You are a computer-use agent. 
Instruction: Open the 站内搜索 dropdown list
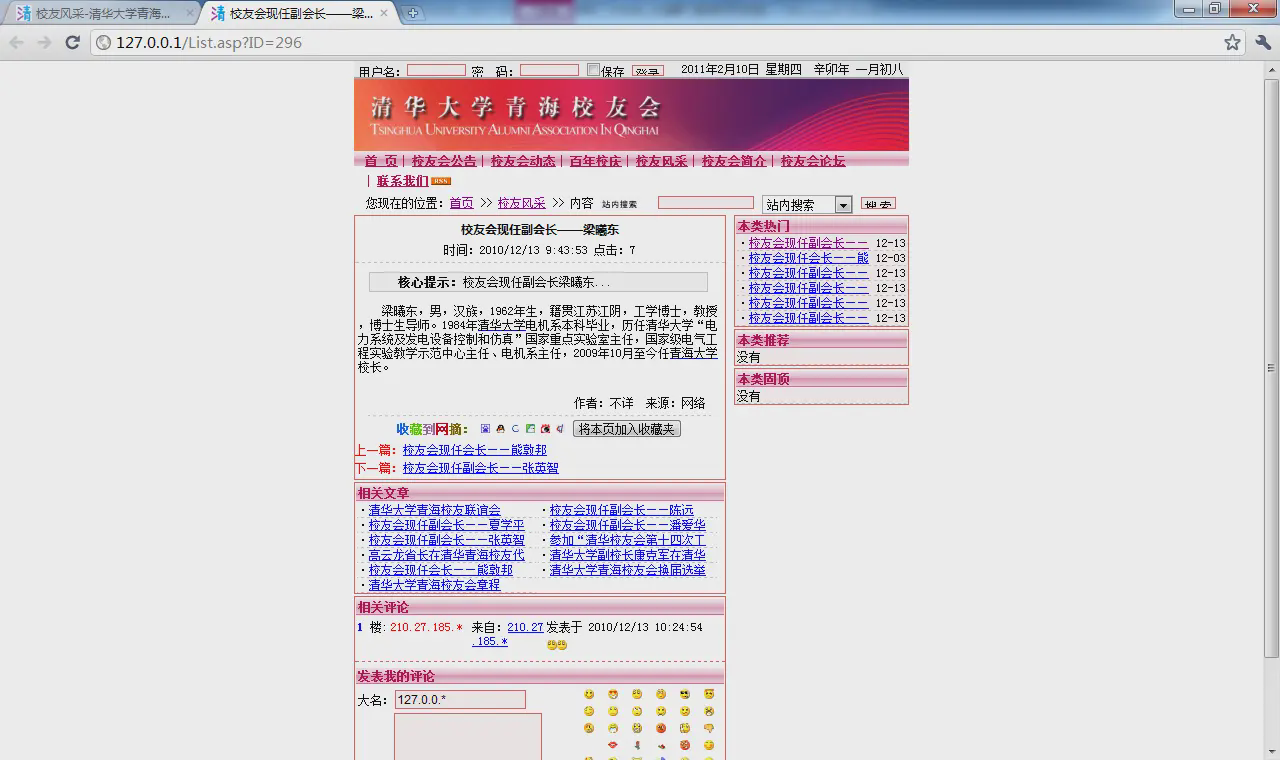[843, 205]
